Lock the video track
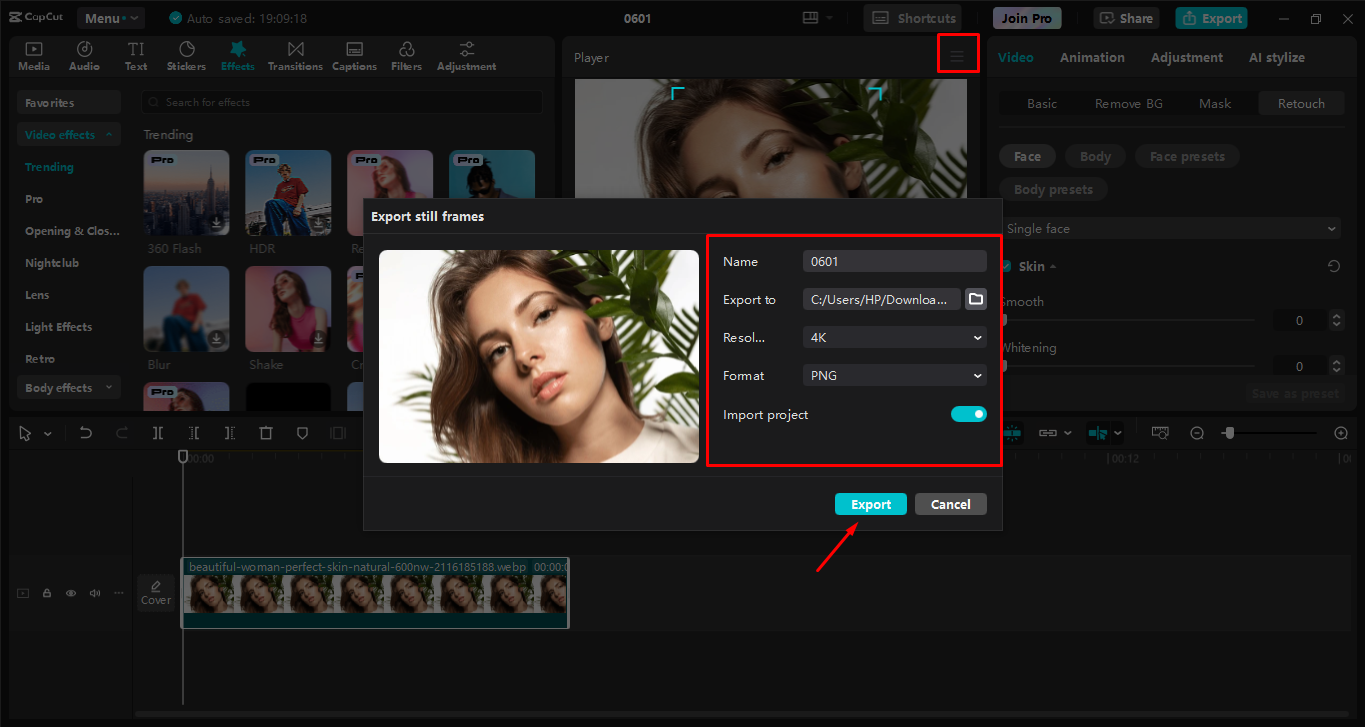The height and width of the screenshot is (727, 1365). (47, 593)
